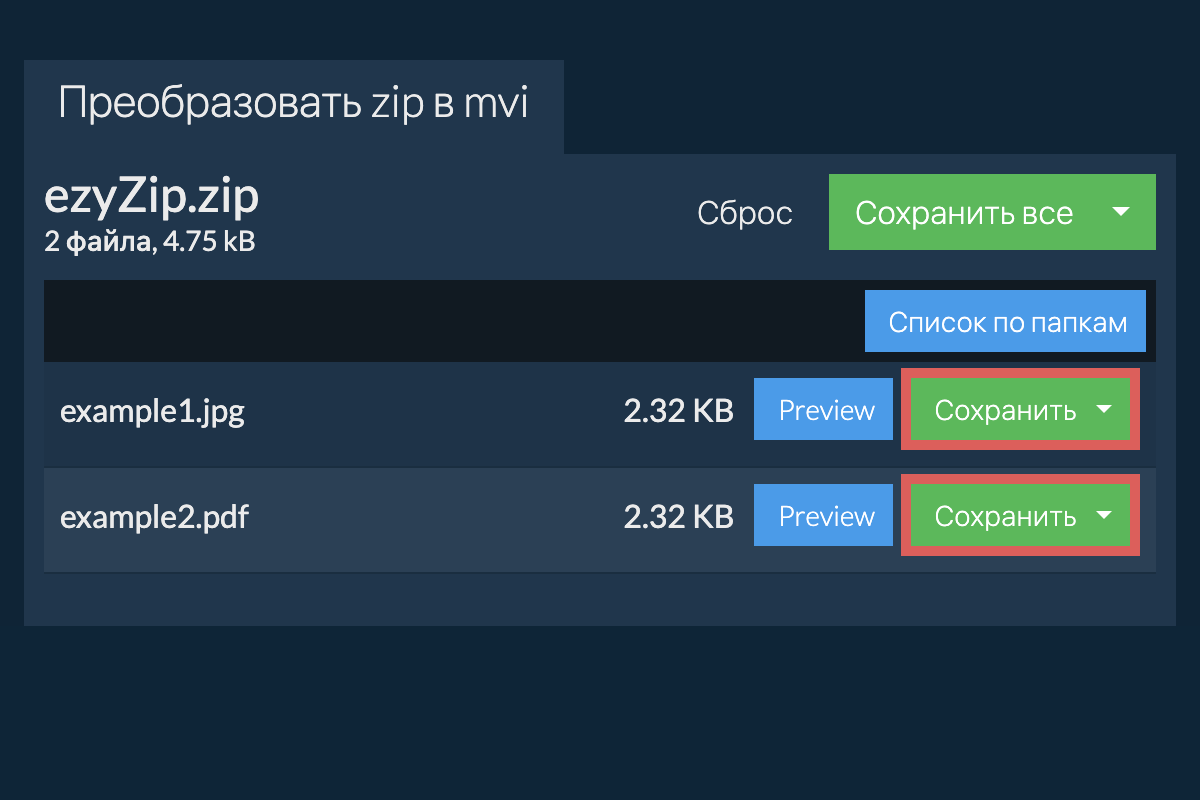
Task: Open save options arrow for example1.jpg
Action: [1104, 410]
